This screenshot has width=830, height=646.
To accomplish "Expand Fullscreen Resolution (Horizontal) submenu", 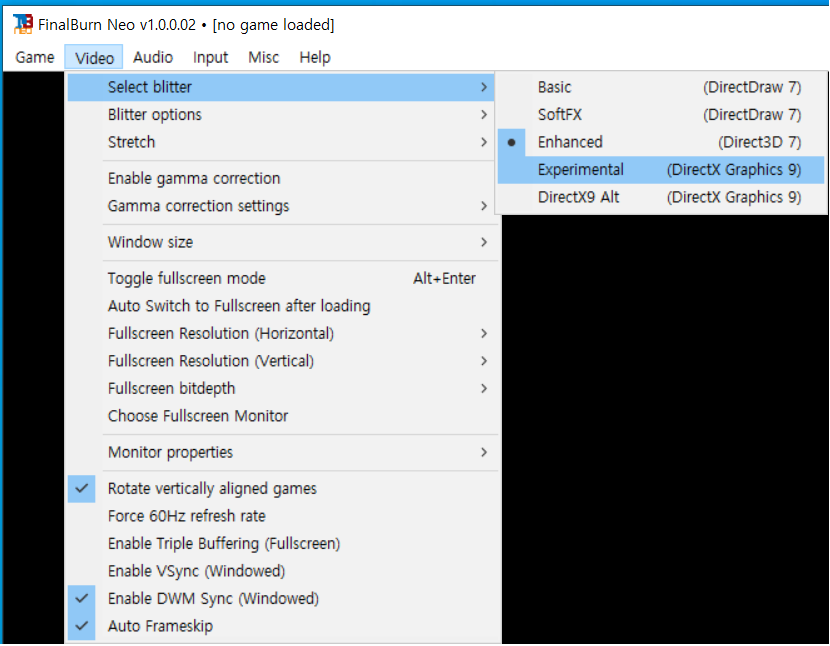I will click(x=281, y=334).
